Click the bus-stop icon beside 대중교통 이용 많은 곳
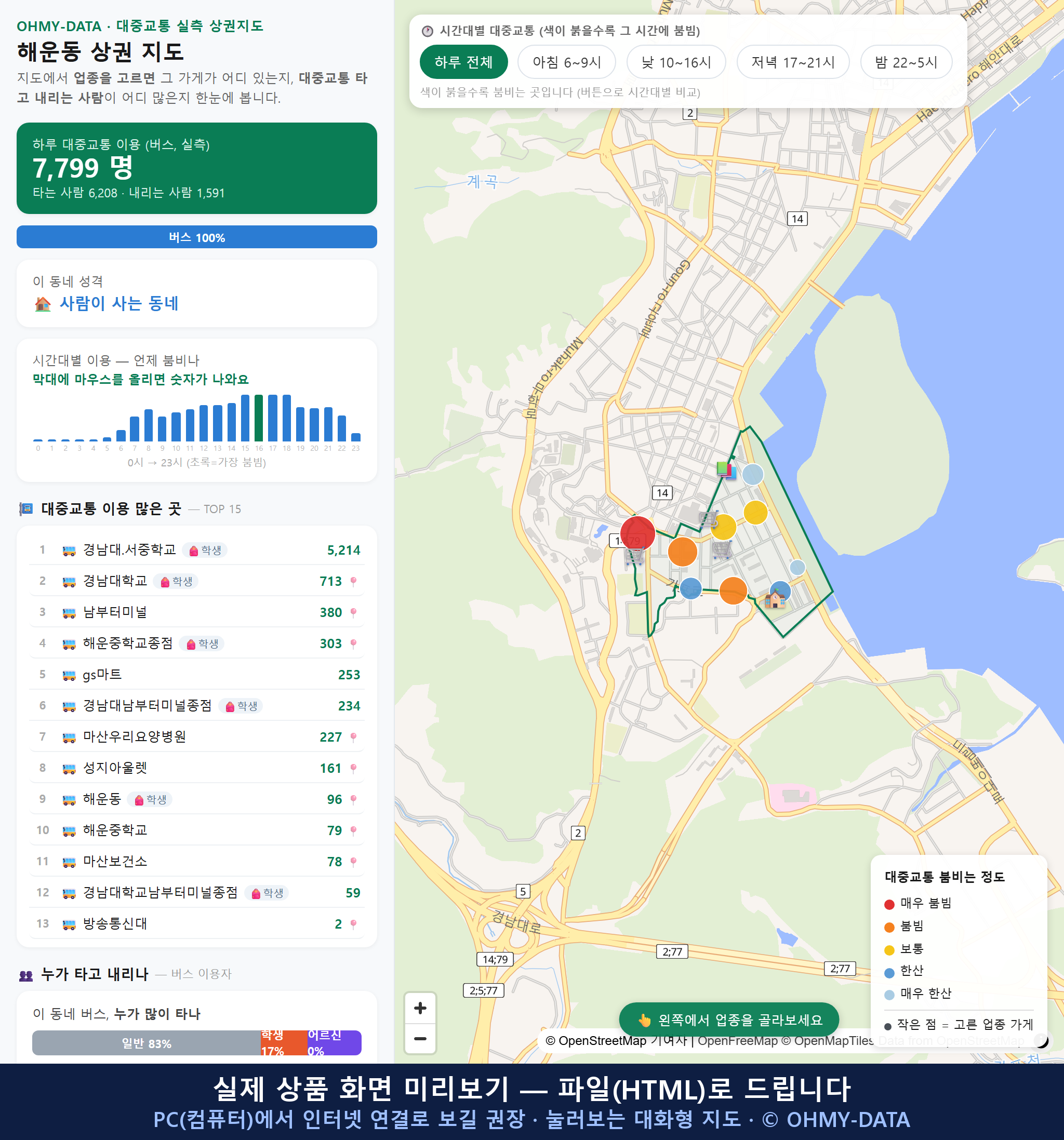Screen dimensions: 1064x1140 26,508
